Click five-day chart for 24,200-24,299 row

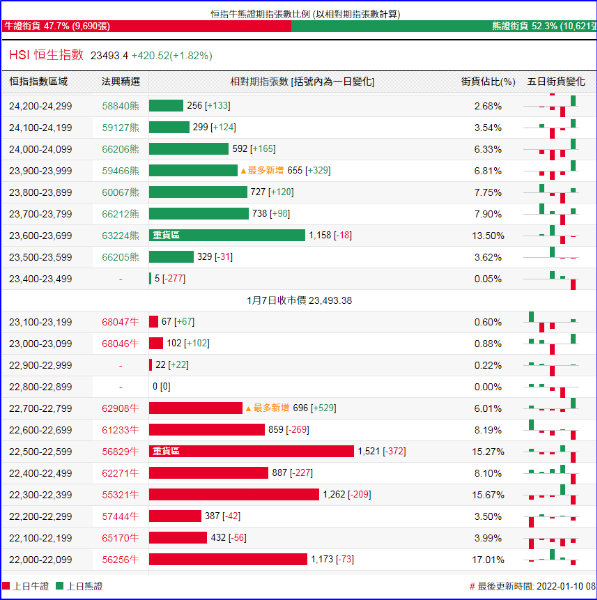[551, 106]
